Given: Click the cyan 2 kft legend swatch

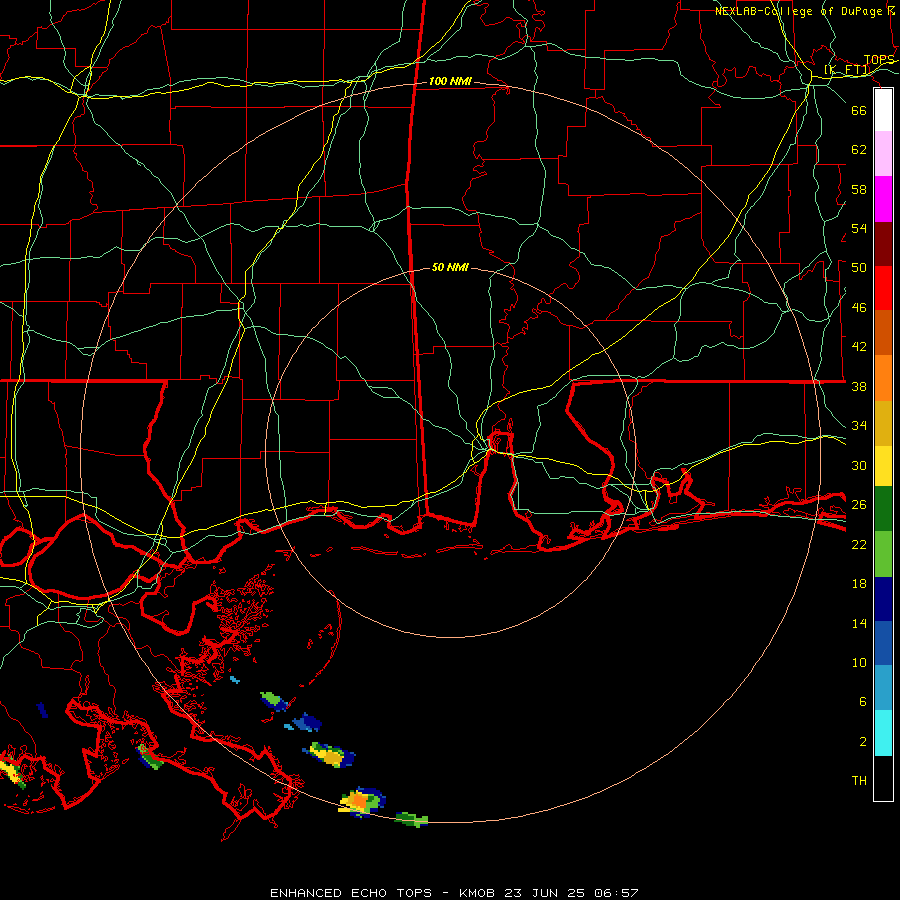Looking at the screenshot, I should point(883,733).
